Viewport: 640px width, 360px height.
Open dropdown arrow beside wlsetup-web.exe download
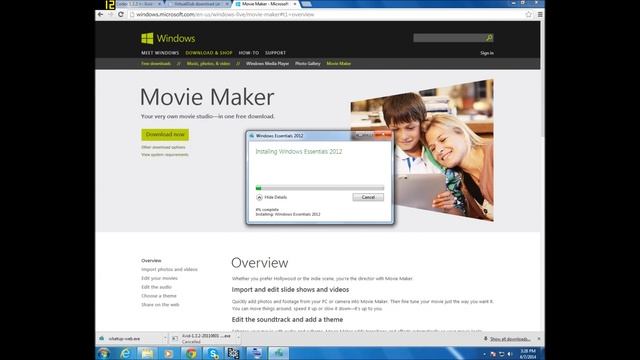click(x=165, y=338)
